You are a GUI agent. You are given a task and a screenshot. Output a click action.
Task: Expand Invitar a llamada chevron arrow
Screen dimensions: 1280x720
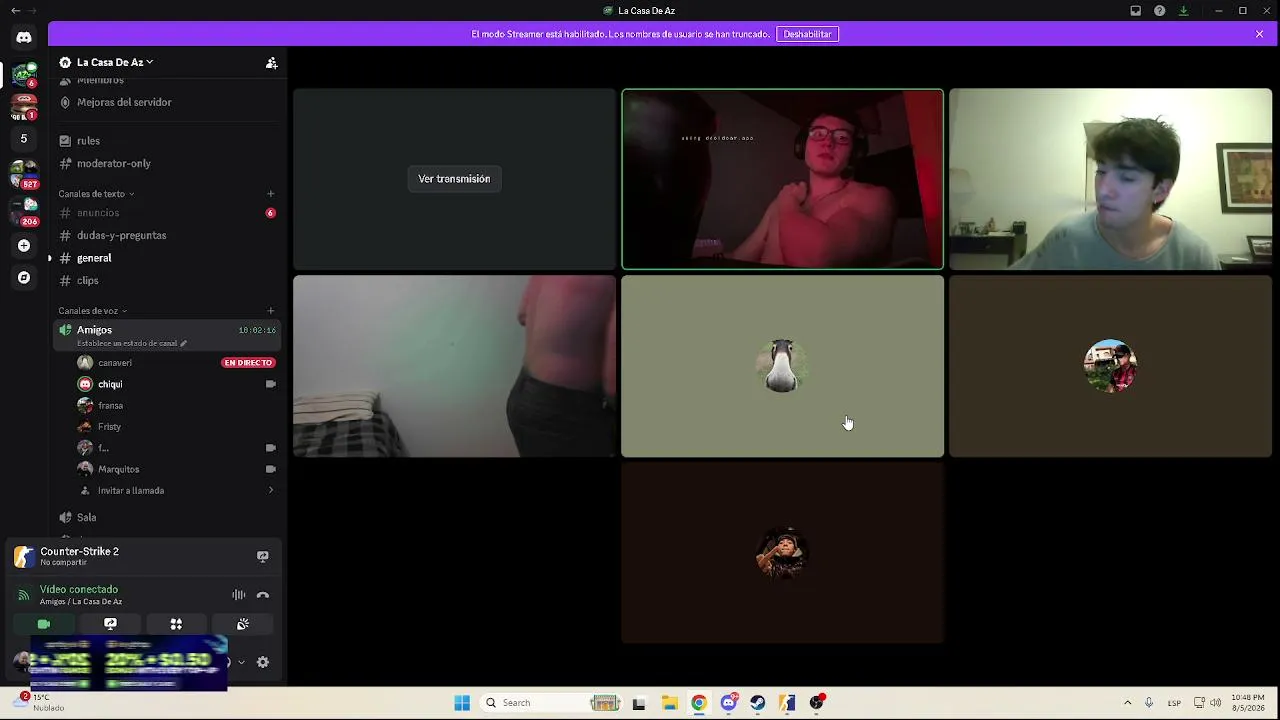(271, 491)
